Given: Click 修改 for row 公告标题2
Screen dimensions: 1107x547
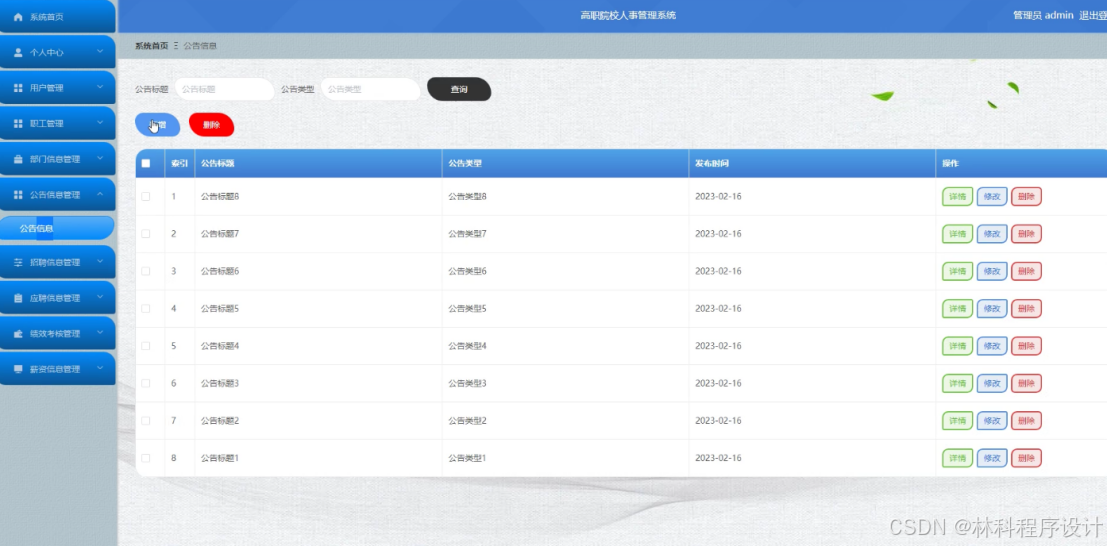Looking at the screenshot, I should tap(992, 421).
